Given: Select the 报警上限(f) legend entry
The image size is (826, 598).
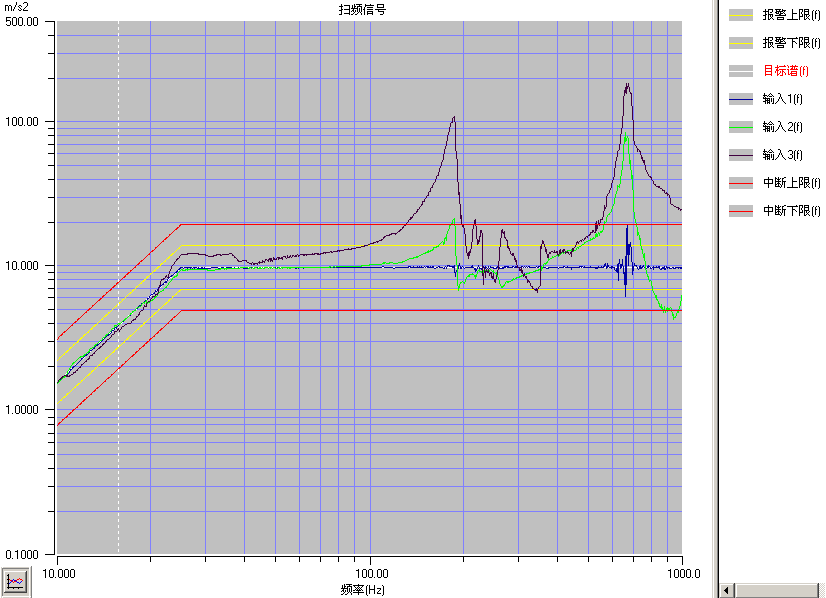Looking at the screenshot, I should [791, 15].
